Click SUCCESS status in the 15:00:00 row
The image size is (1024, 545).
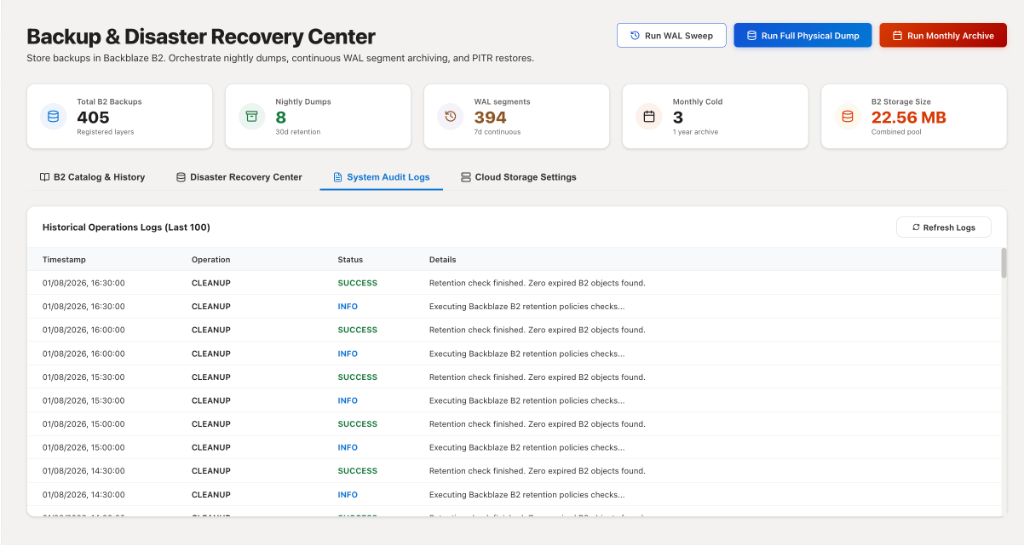coord(357,424)
